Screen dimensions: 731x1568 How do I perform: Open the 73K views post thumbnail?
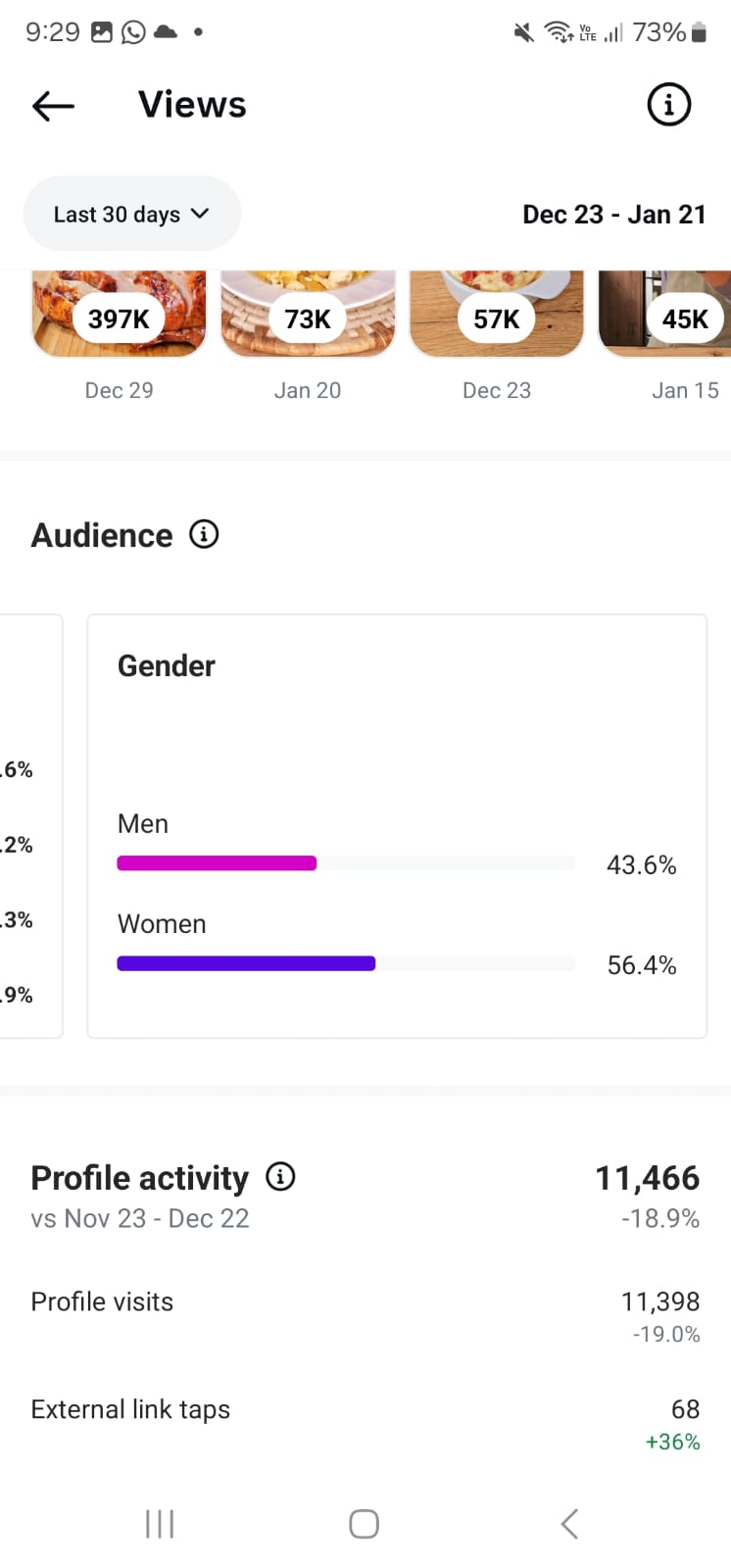[x=308, y=316]
